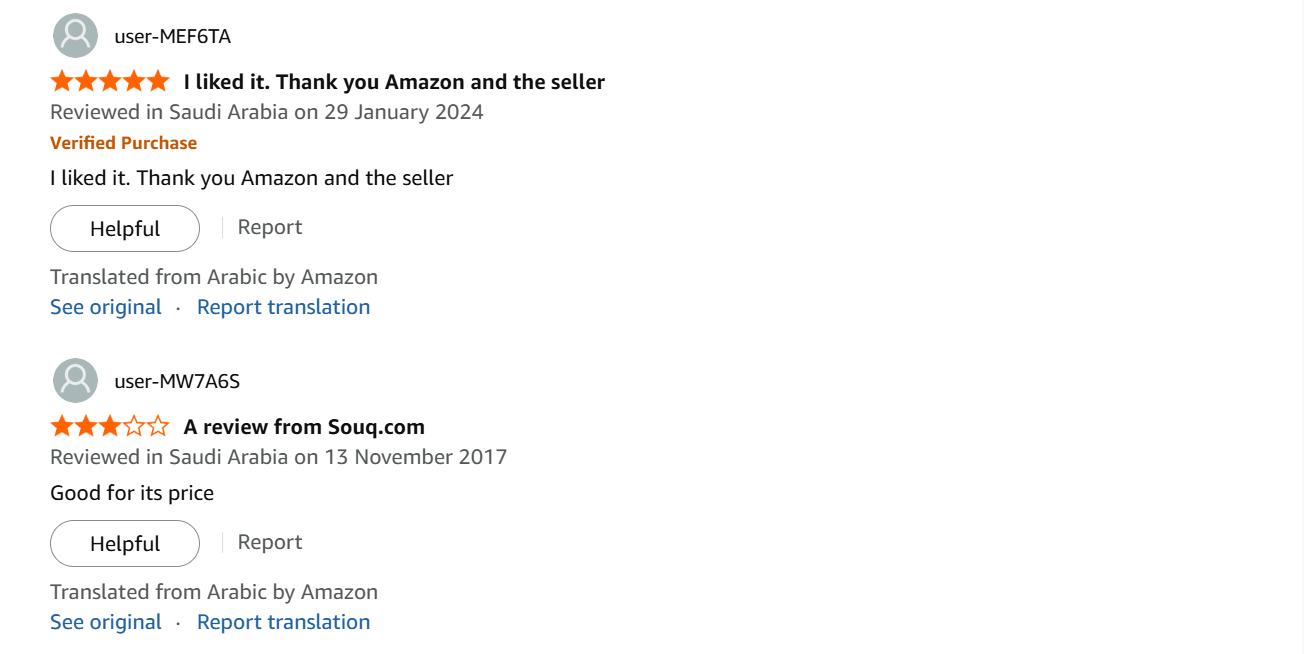1304x654 pixels.
Task: Mark the "Good for its price" review Helpful
Action: tap(125, 544)
